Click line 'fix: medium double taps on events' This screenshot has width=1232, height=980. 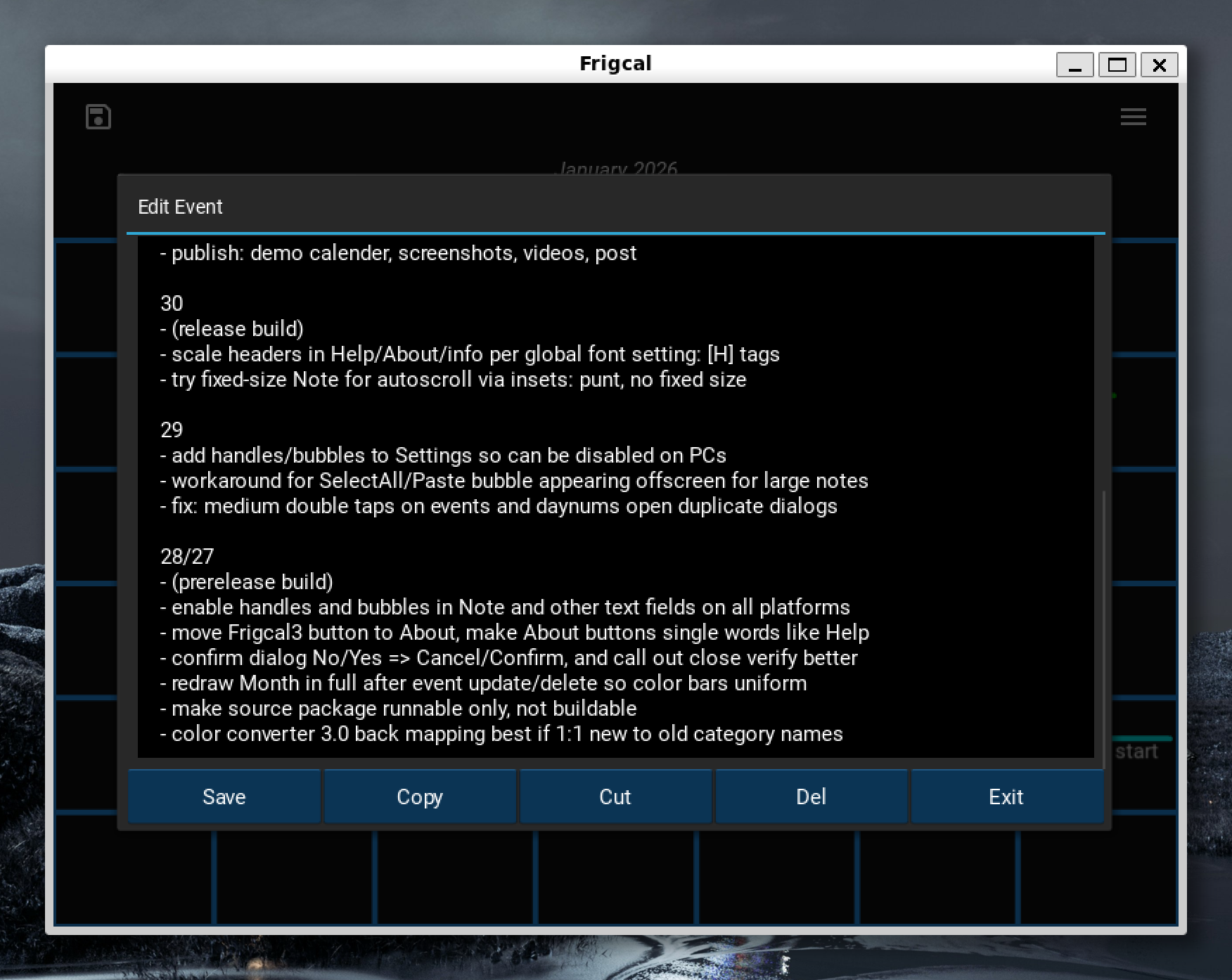coord(499,506)
